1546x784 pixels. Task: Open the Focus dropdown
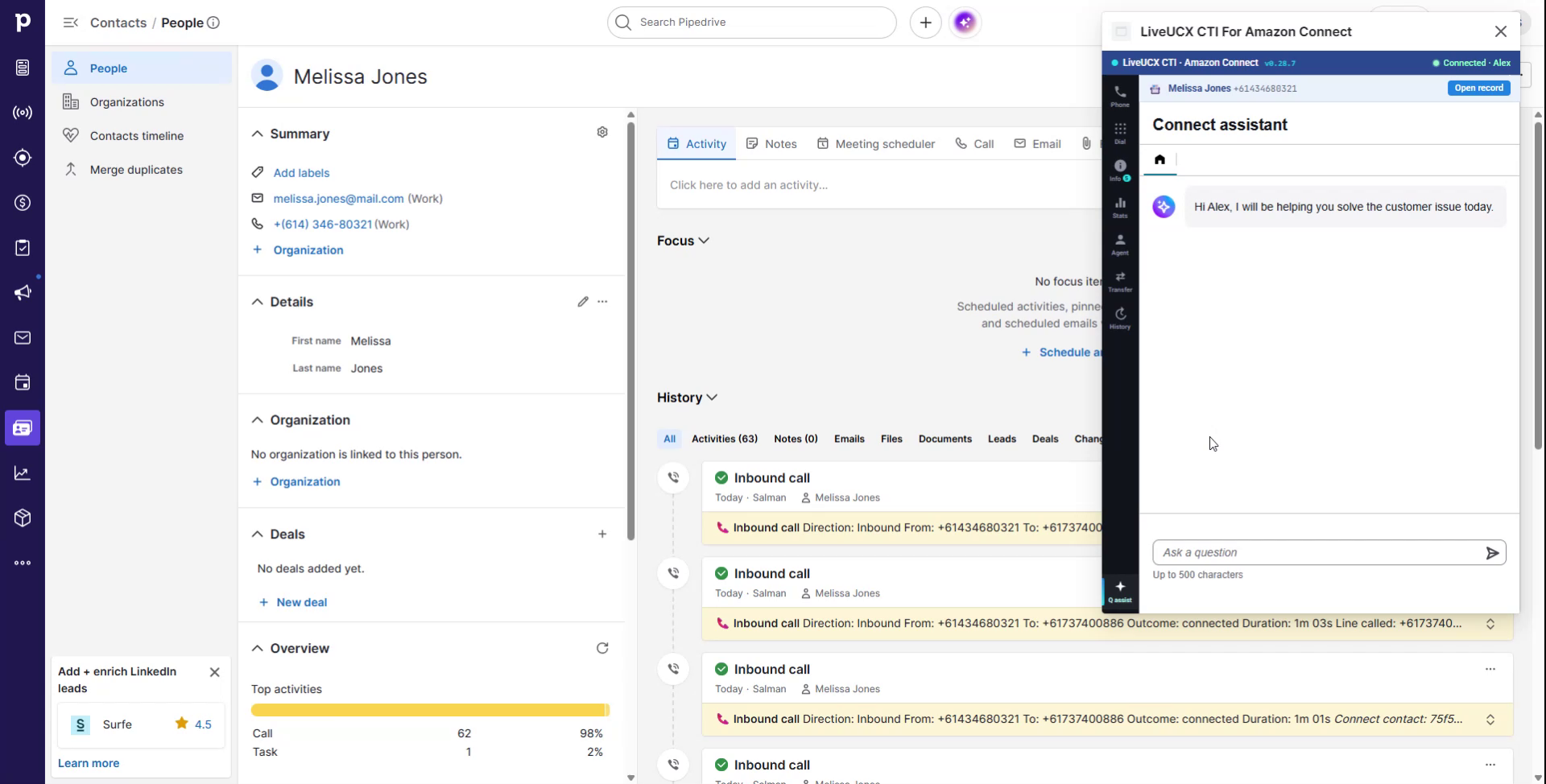(683, 241)
